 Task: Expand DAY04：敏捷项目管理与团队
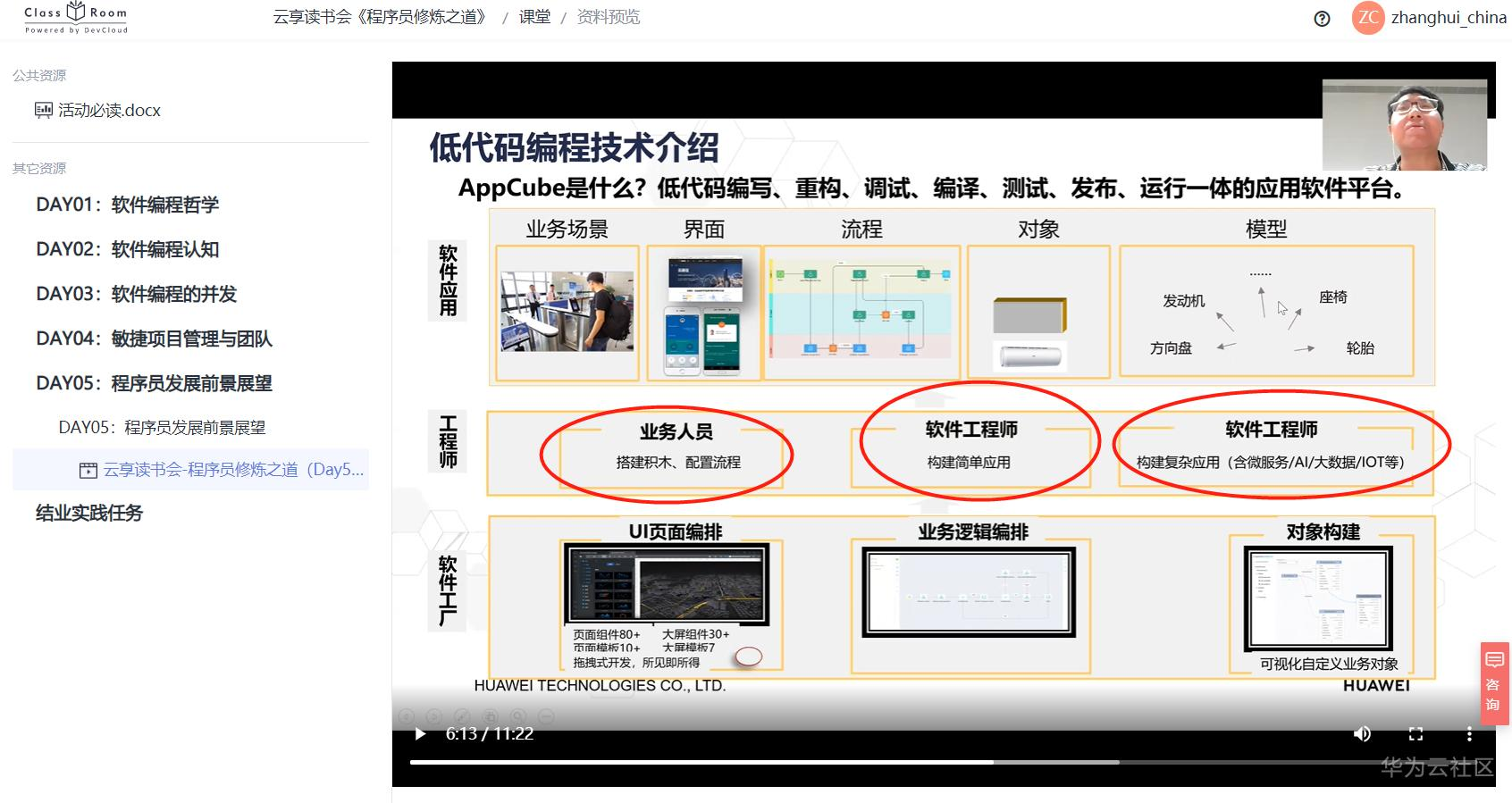[155, 339]
